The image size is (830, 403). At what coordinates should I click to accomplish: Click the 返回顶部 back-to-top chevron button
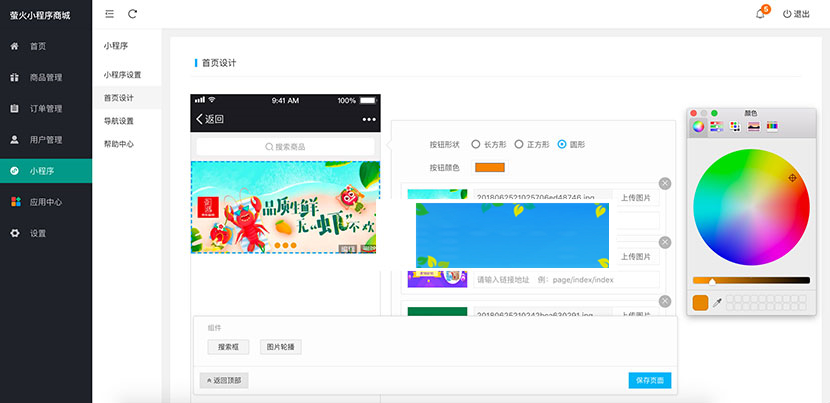pos(222,380)
